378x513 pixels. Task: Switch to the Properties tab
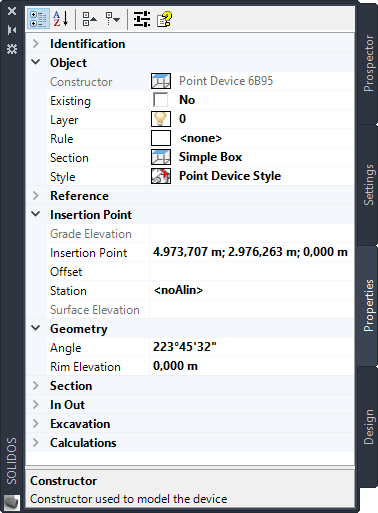click(368, 305)
